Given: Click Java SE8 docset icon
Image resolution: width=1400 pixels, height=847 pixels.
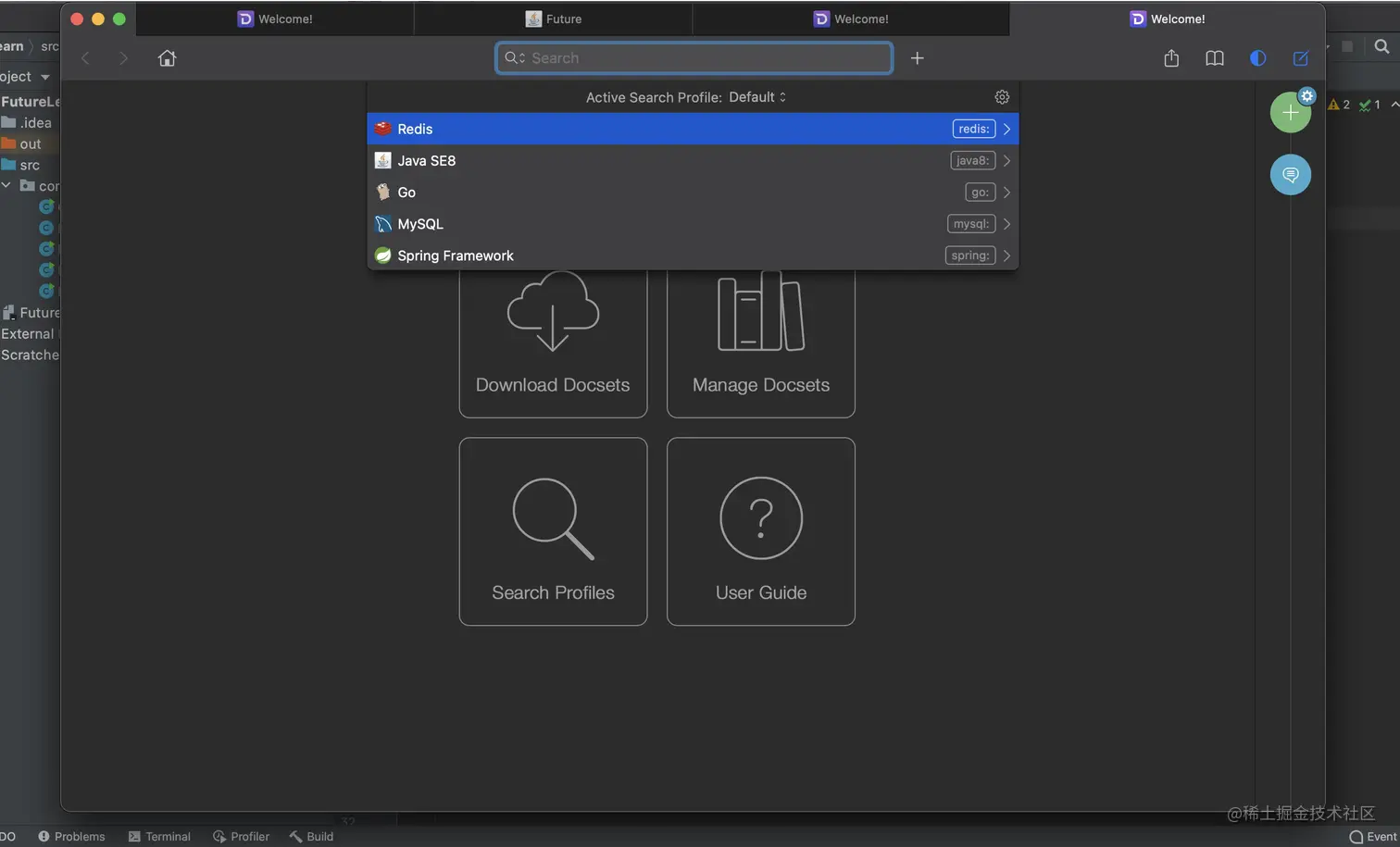Looking at the screenshot, I should pos(382,160).
